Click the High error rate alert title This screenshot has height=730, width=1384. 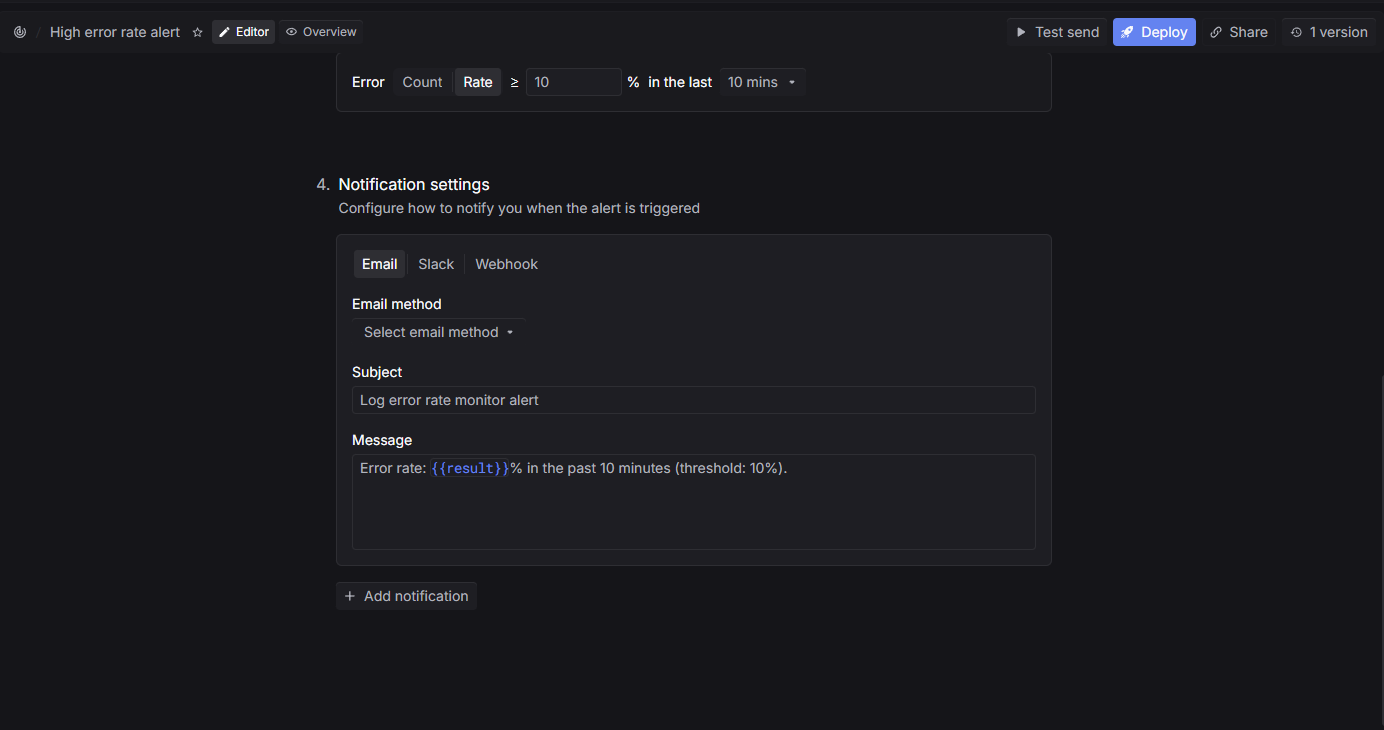115,32
